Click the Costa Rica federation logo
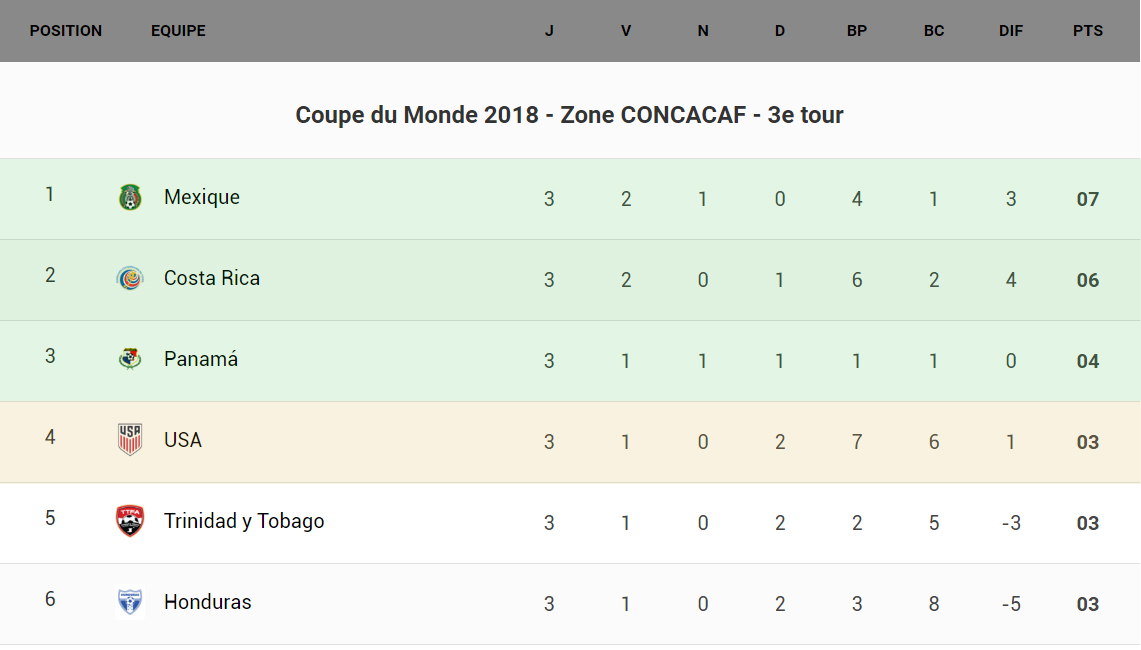Screen dimensions: 1141x650 pos(130,278)
